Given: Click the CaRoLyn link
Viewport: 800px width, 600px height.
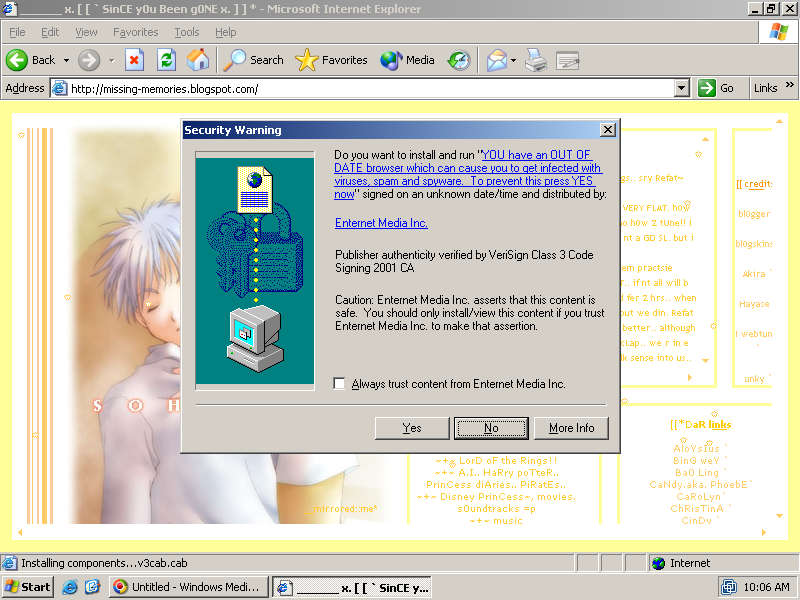Looking at the screenshot, I should click(x=698, y=497).
